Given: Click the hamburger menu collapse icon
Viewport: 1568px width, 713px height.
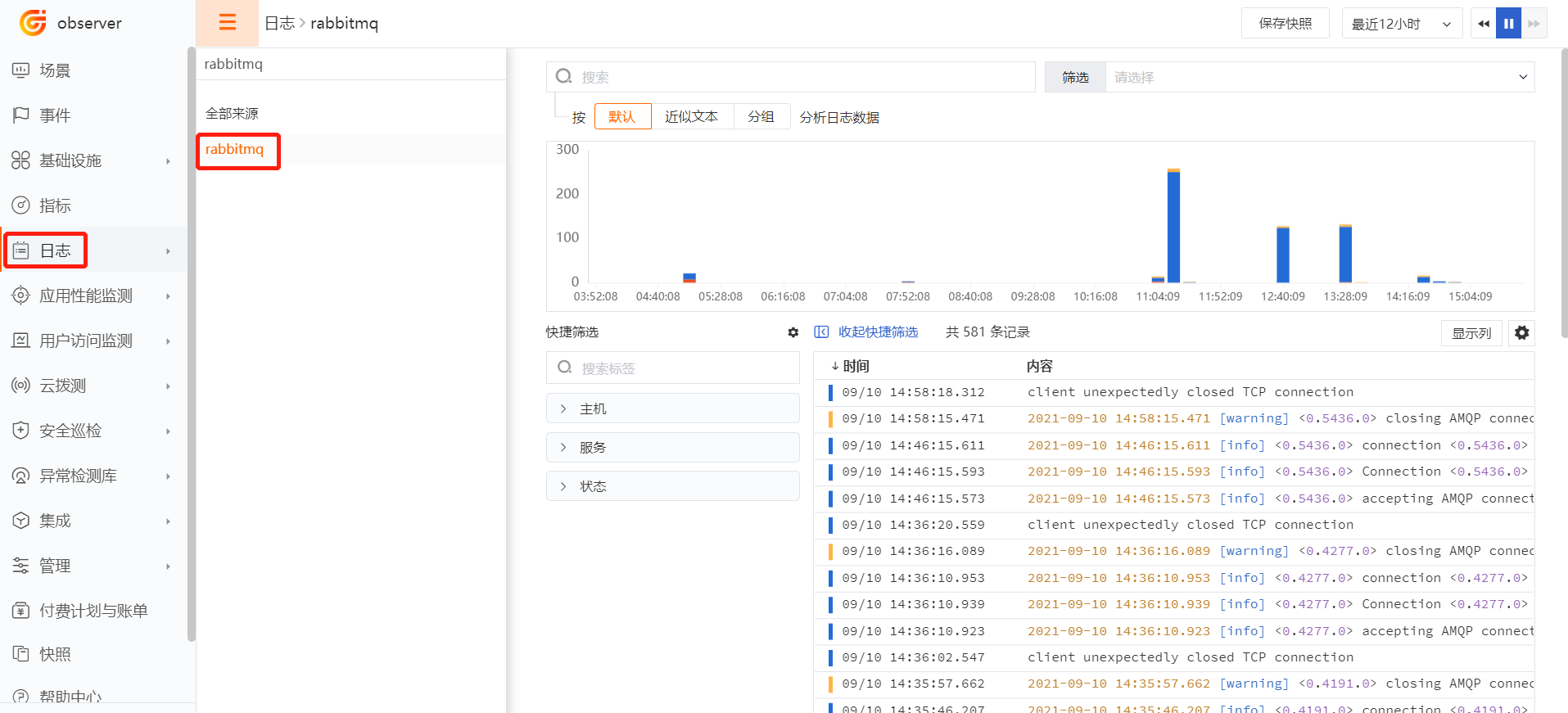Looking at the screenshot, I should 227,23.
